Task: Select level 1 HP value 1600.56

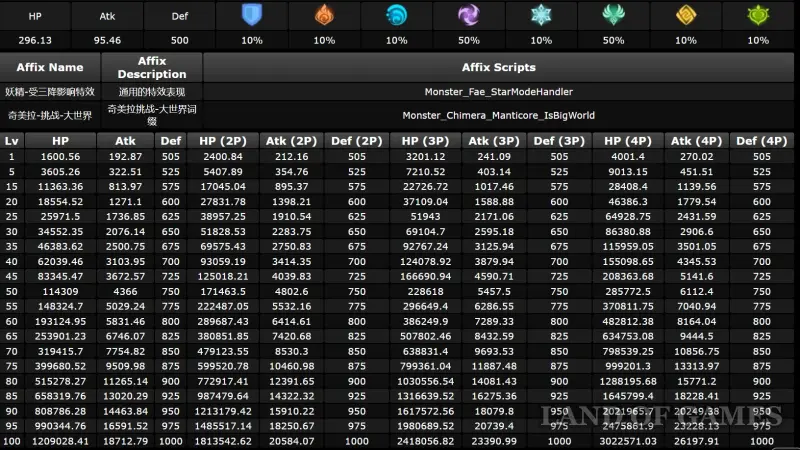Action: pyautogui.click(x=60, y=157)
